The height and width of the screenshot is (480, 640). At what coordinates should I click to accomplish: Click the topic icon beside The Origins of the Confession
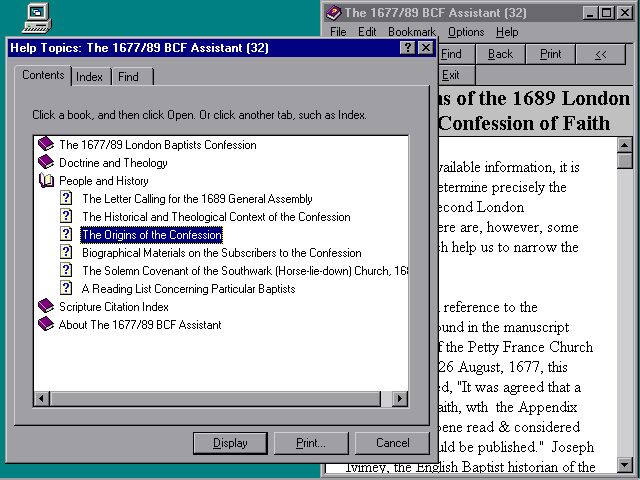tap(66, 234)
